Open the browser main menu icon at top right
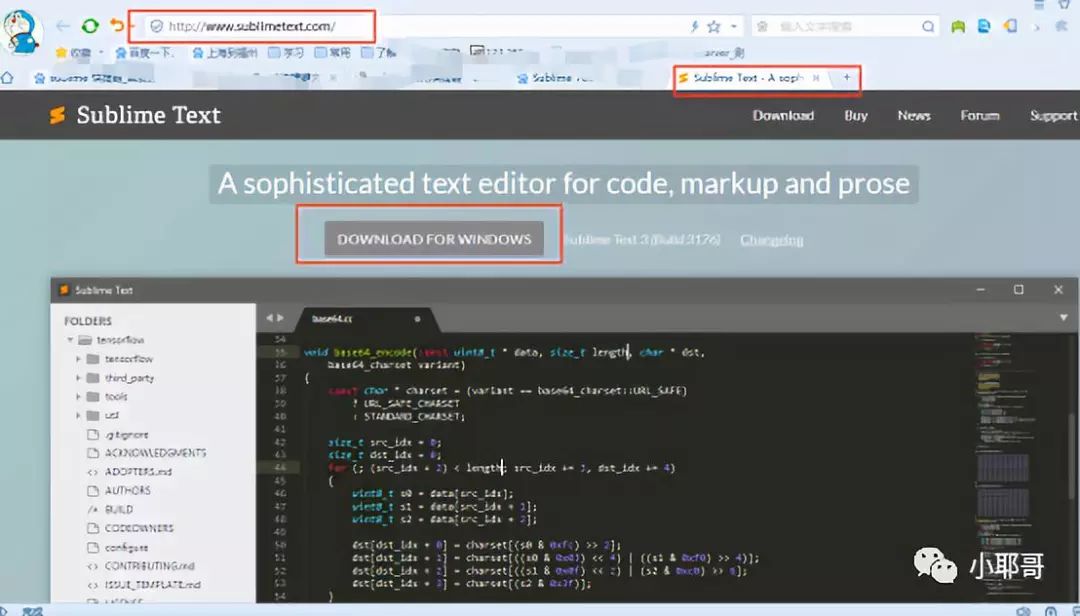This screenshot has height=616, width=1080. click(x=1039, y=4)
